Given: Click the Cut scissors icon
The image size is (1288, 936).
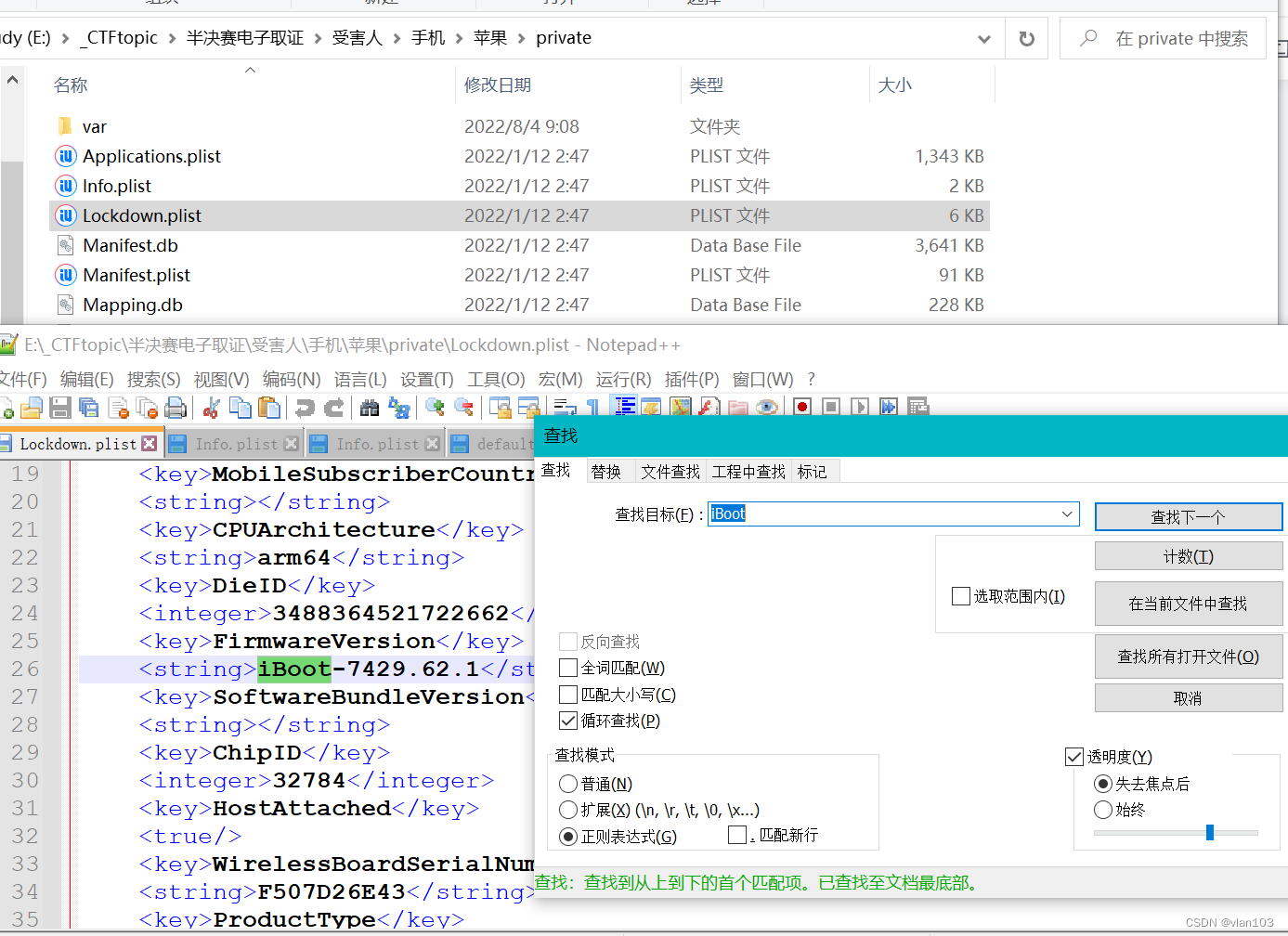Looking at the screenshot, I should pos(212,408).
